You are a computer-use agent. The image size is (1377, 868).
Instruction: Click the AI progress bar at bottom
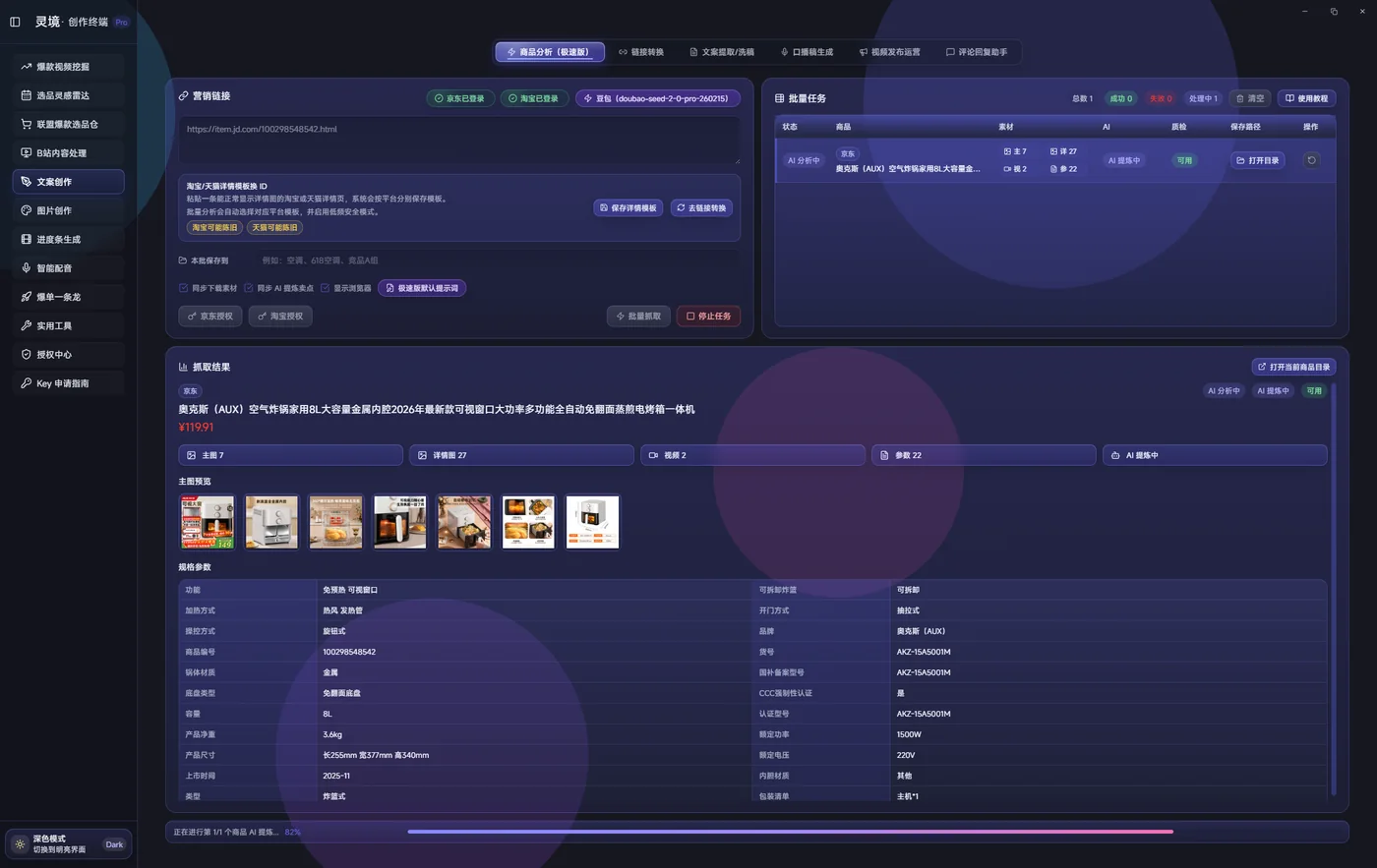point(790,832)
